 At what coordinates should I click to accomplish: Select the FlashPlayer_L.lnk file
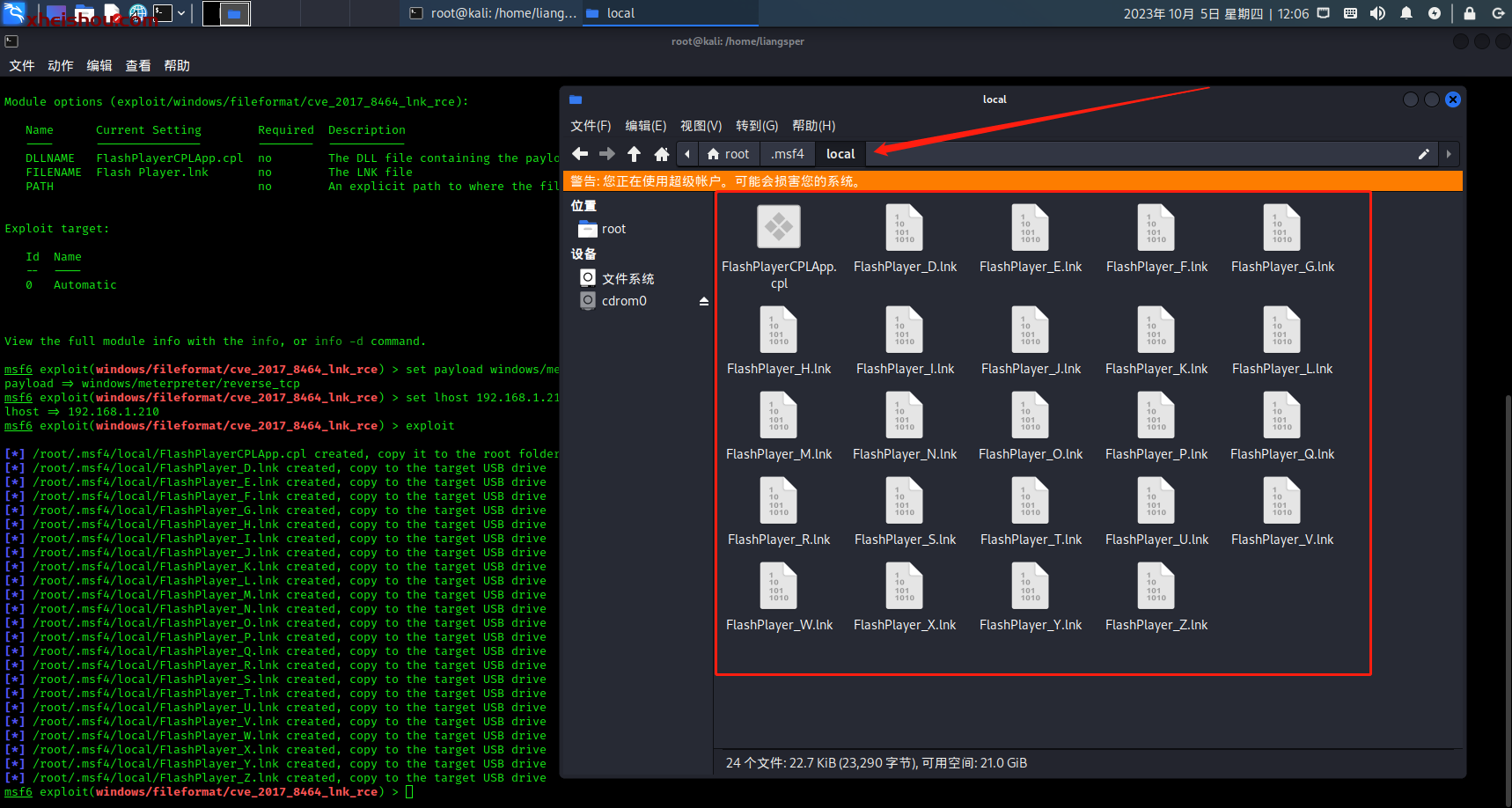[x=1282, y=342]
